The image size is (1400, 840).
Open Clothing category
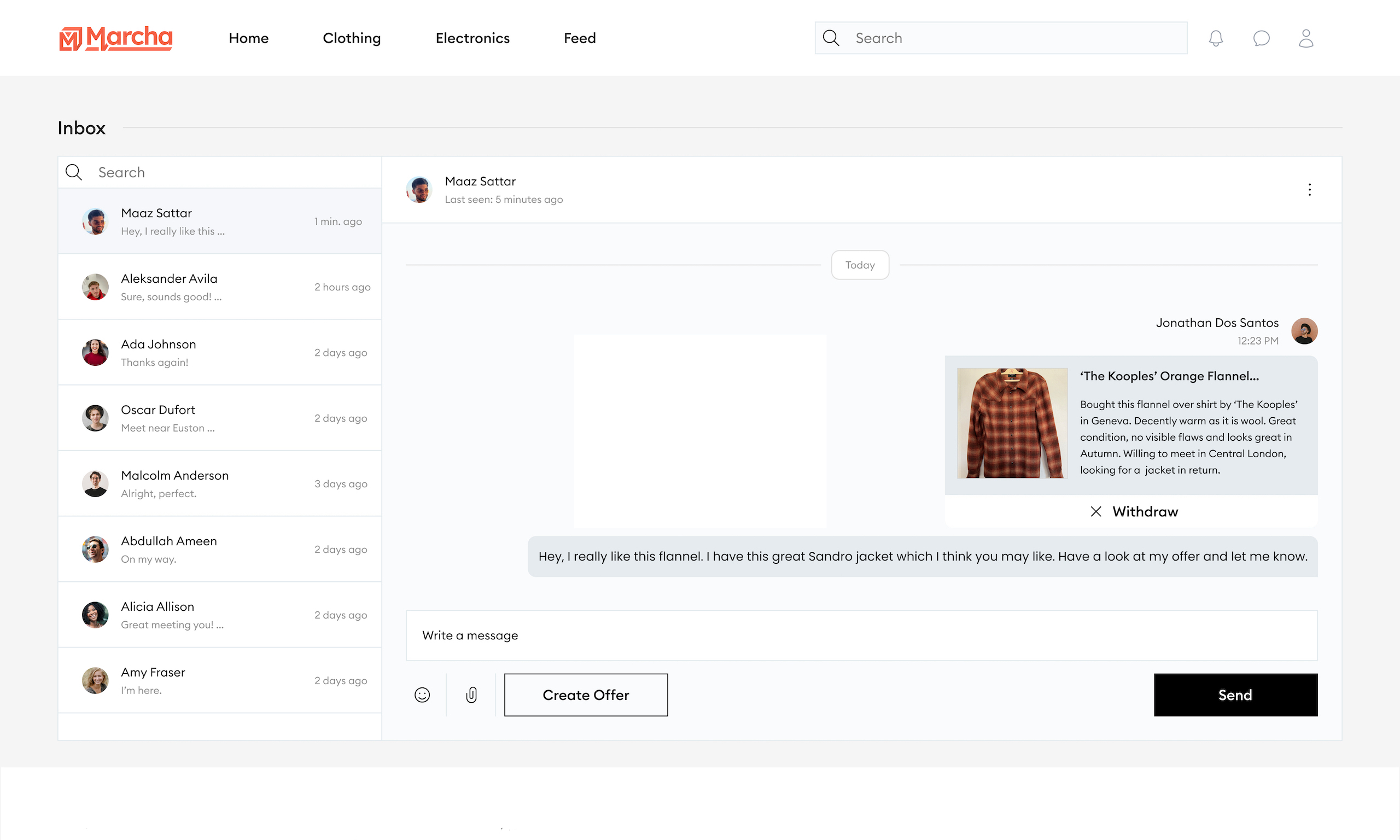[352, 38]
